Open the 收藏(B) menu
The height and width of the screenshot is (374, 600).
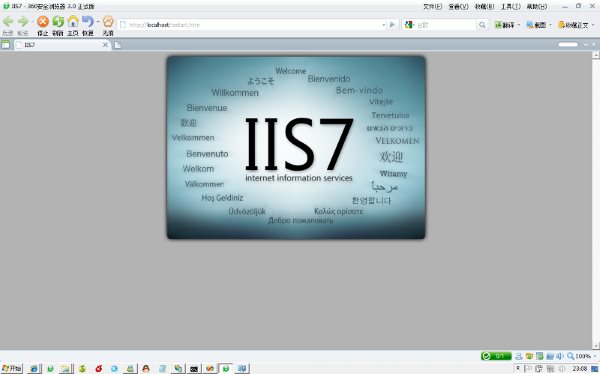click(x=484, y=7)
